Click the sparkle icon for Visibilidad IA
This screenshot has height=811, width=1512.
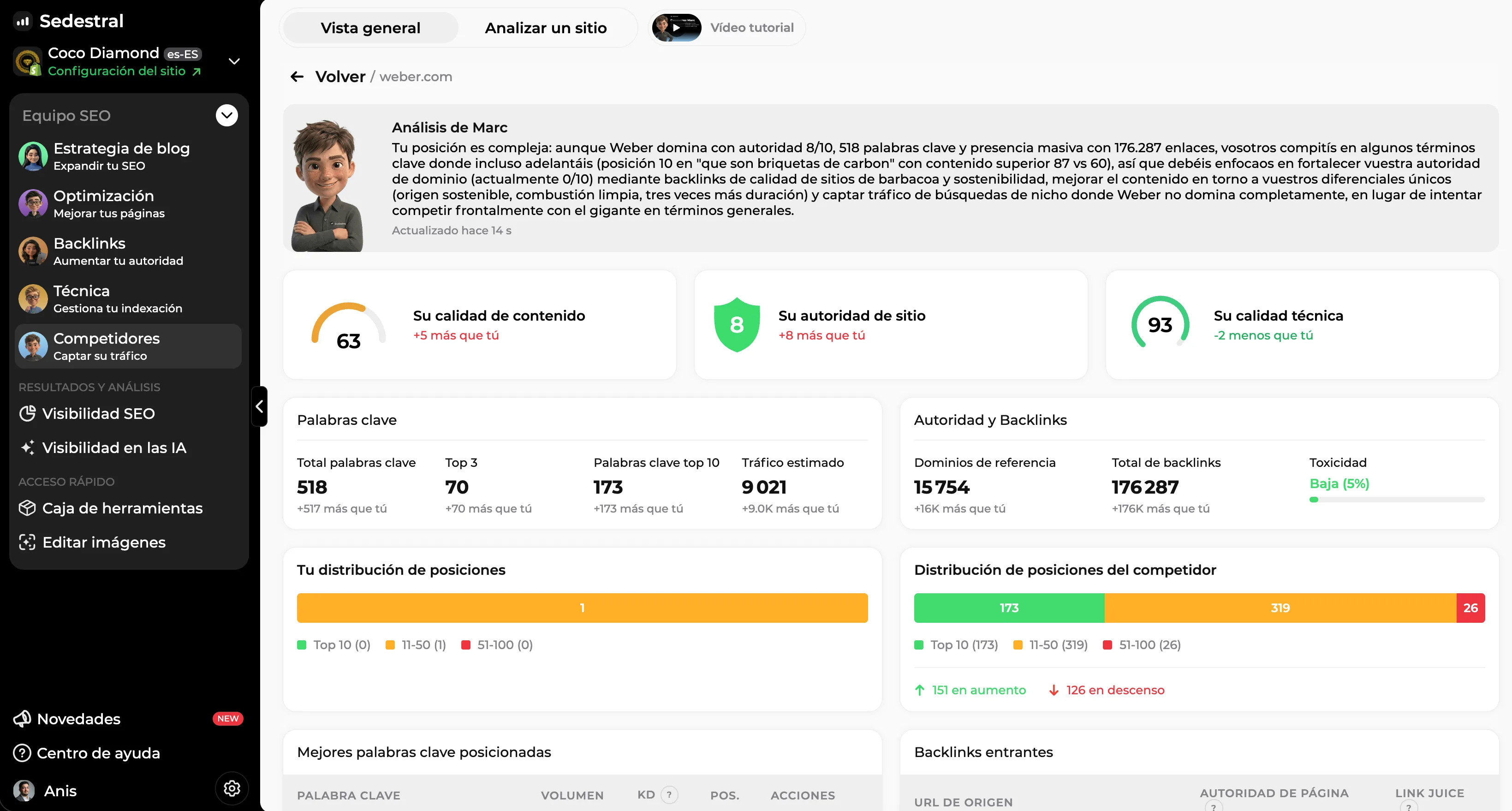click(27, 448)
